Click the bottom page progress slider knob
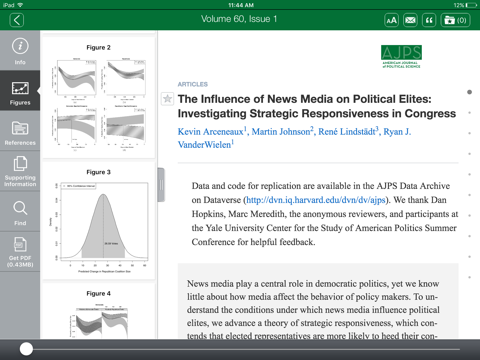480x360 pixels. tap(26, 349)
